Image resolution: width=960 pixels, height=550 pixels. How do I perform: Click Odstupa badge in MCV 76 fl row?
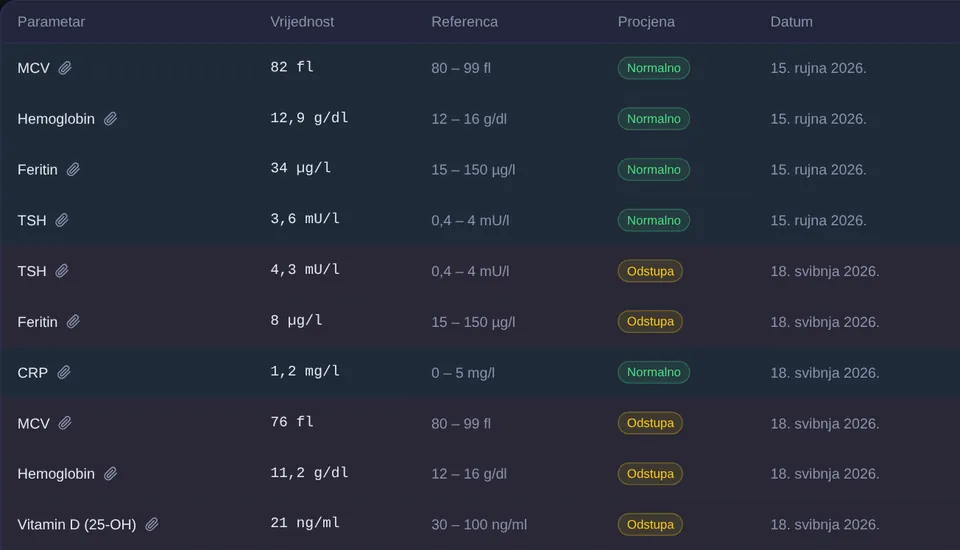pos(650,423)
